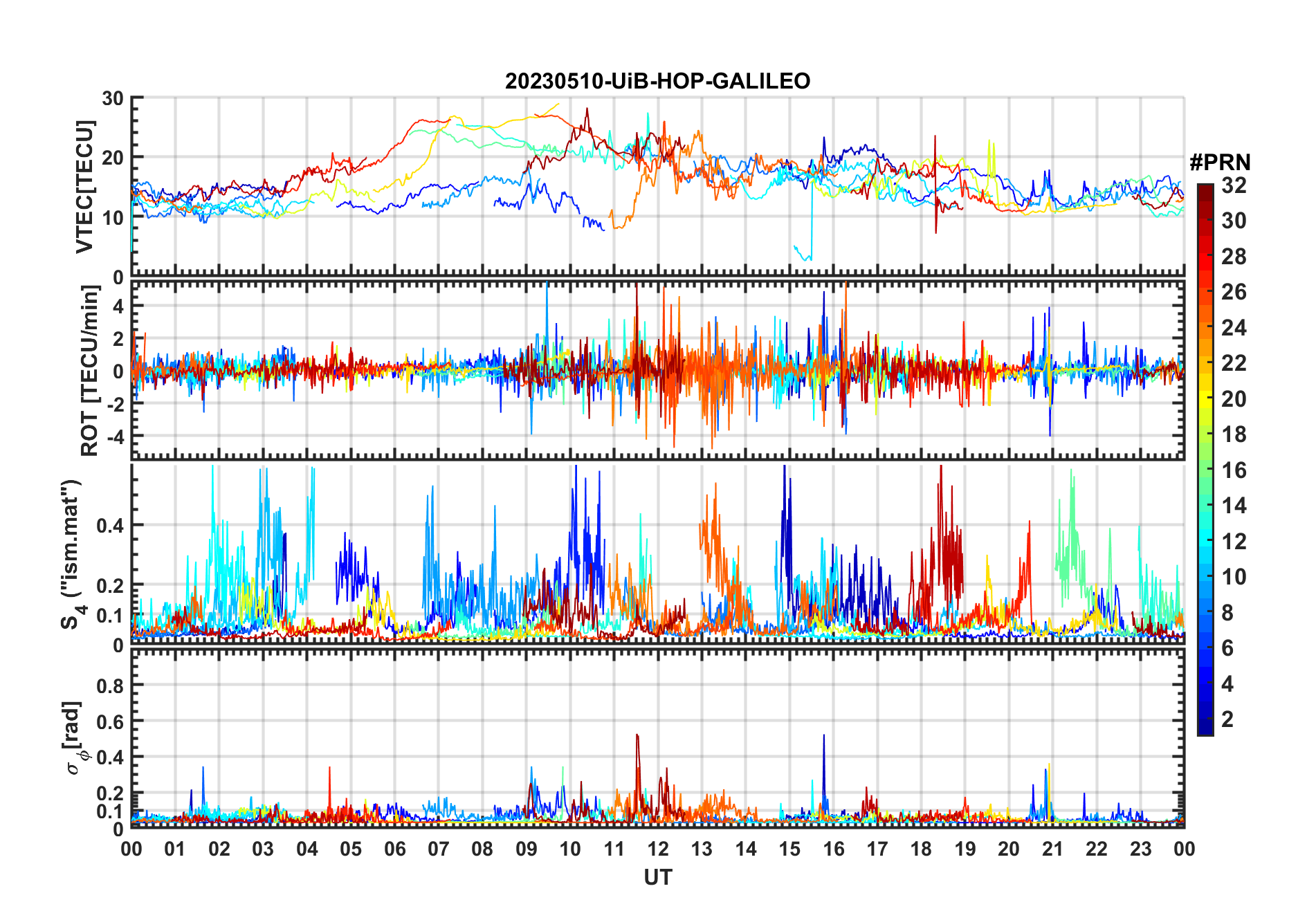Click the plot title 20230510-UiB-HOP-GALILEO

pyautogui.click(x=657, y=82)
